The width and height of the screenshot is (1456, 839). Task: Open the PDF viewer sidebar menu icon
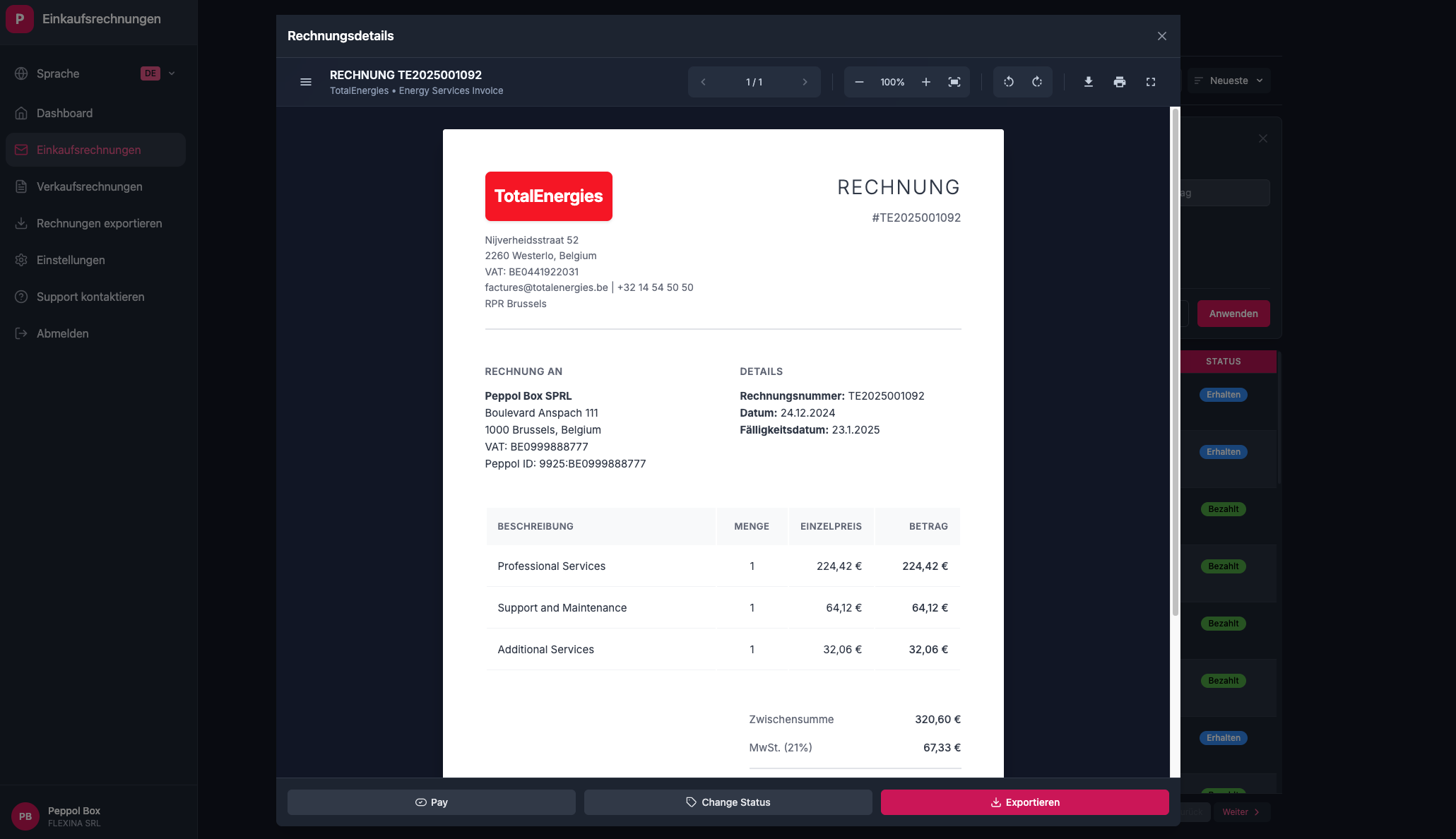point(306,82)
